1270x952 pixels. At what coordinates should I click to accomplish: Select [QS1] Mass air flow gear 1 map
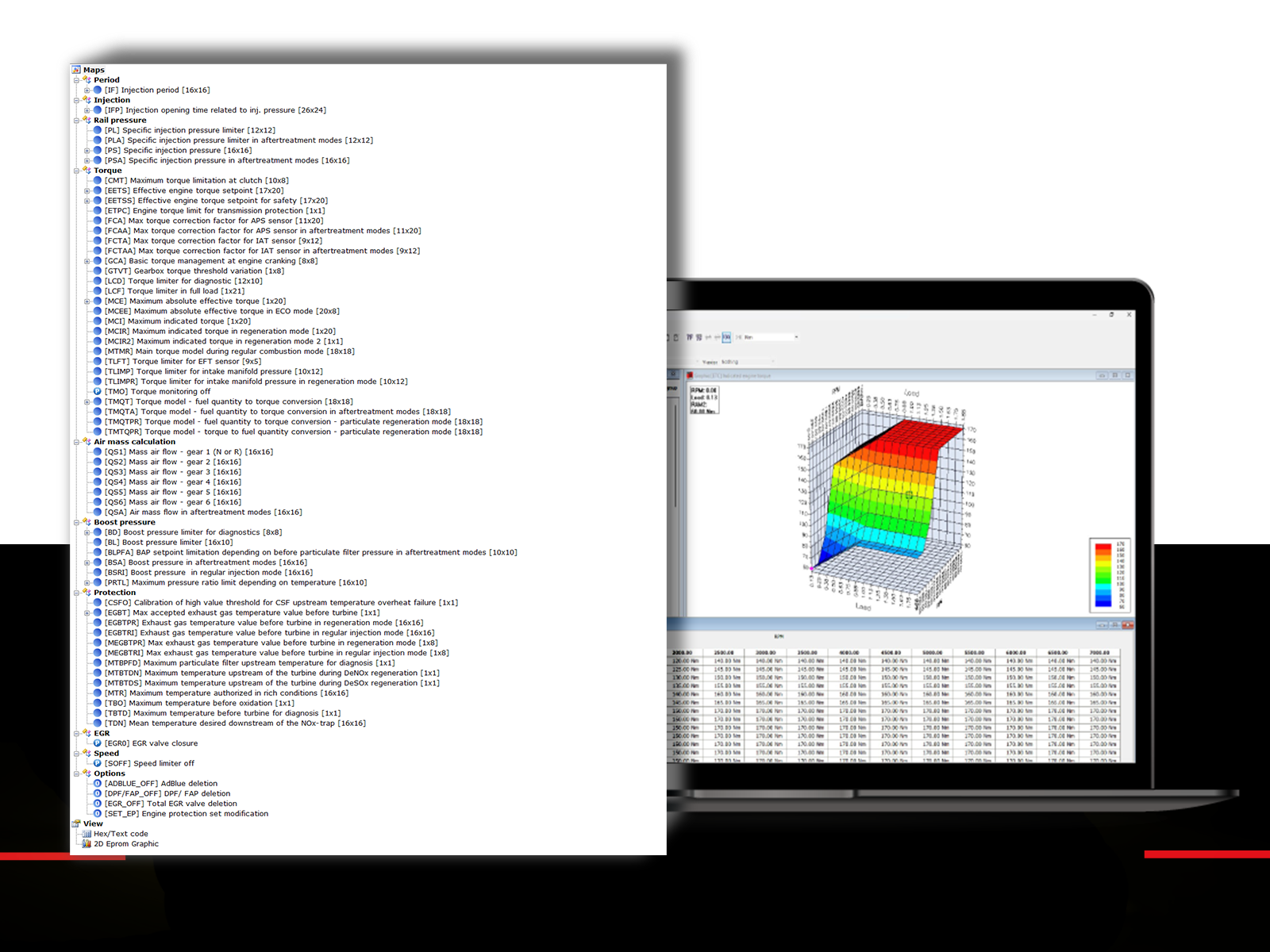[189, 451]
